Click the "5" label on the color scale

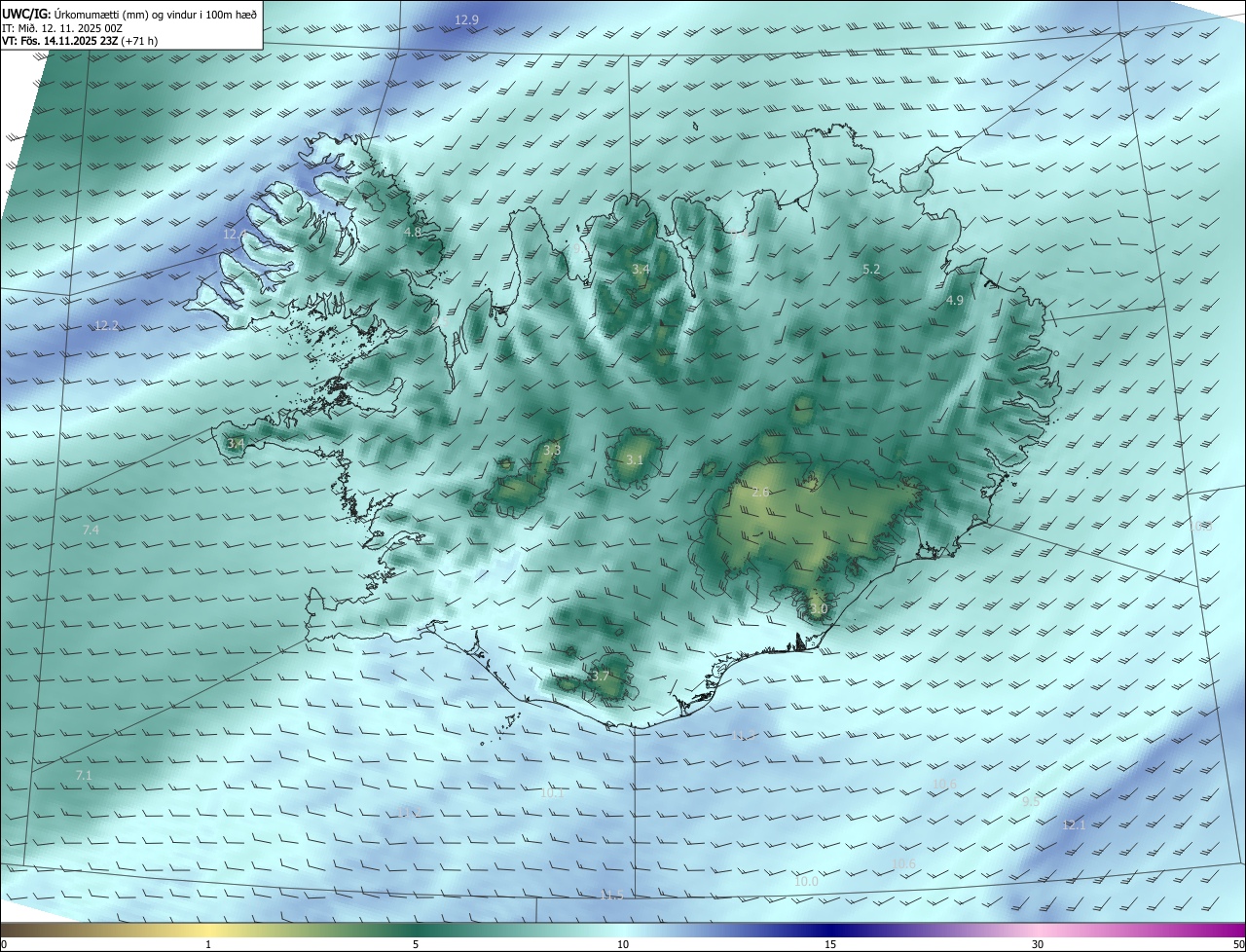click(416, 944)
